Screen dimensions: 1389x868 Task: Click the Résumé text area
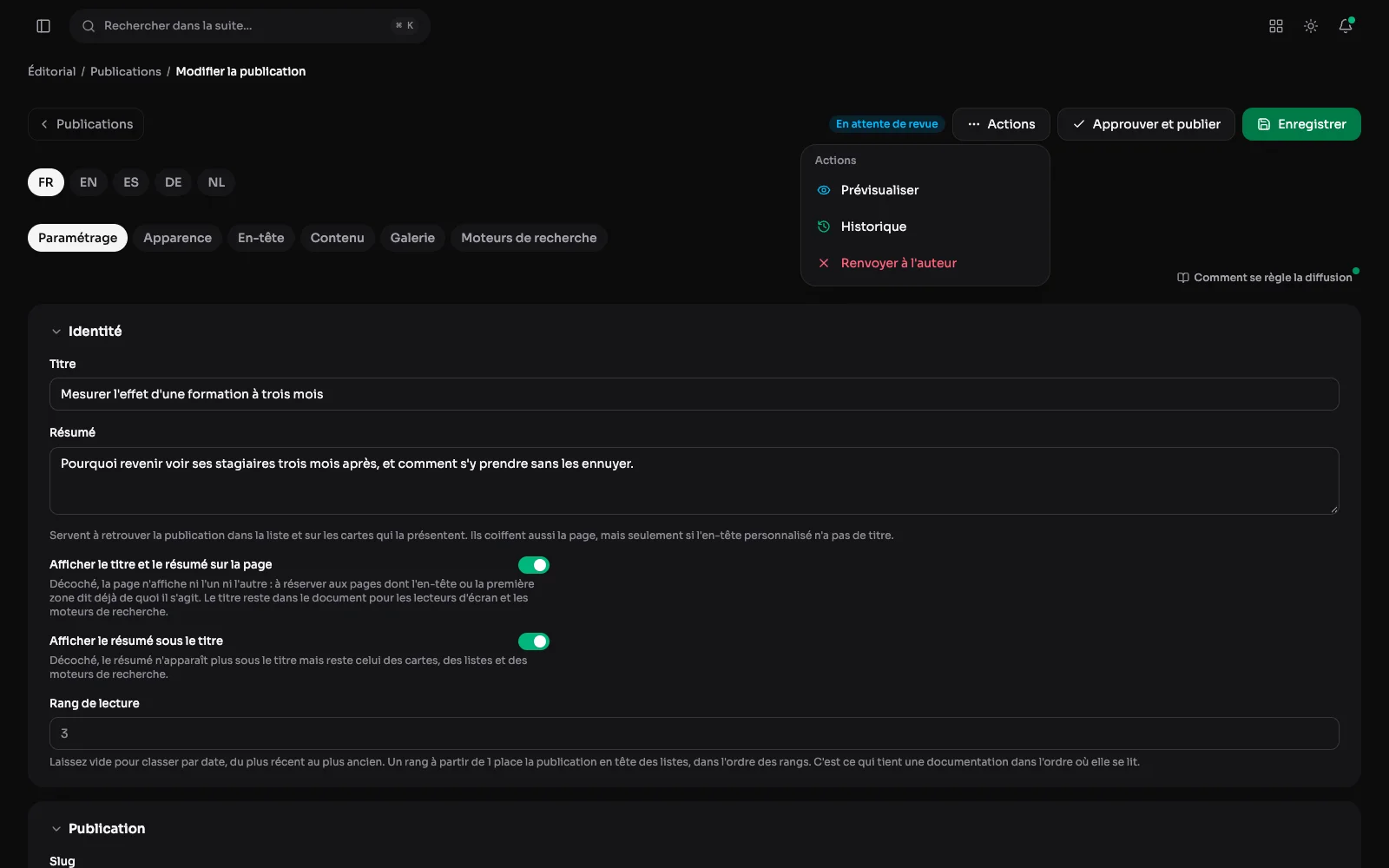[694, 481]
